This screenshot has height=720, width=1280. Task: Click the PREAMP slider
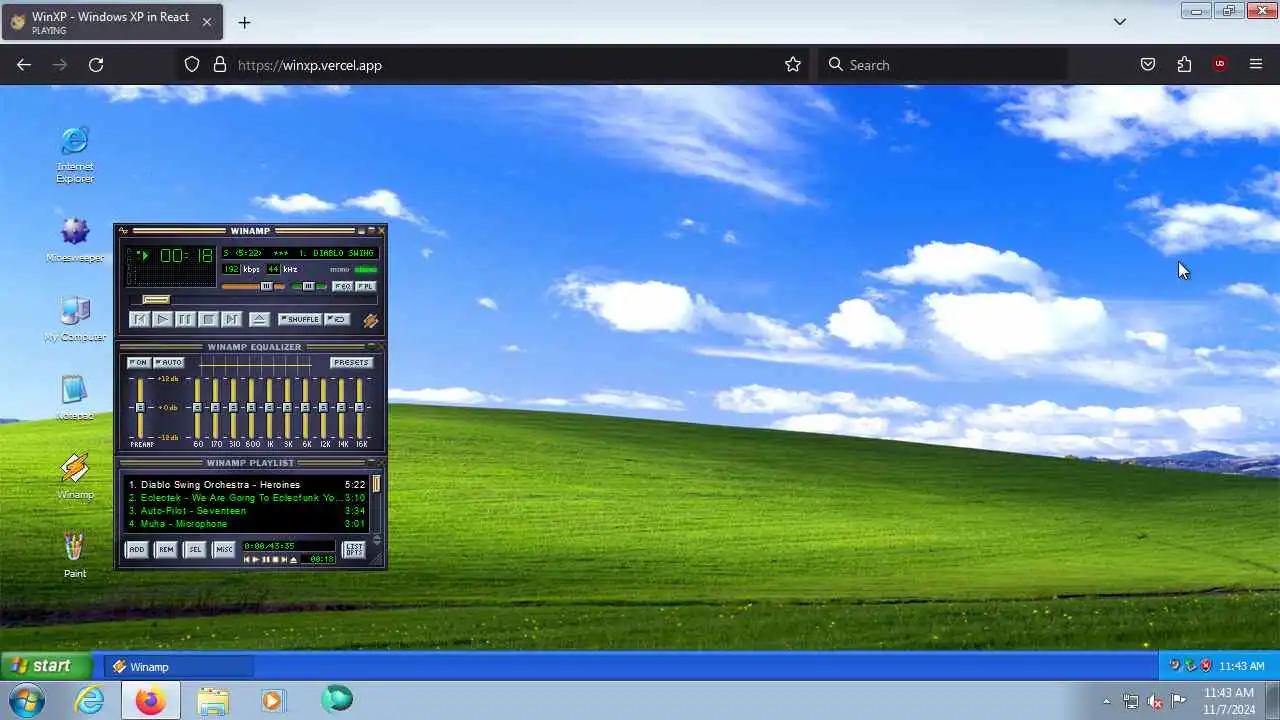tap(140, 408)
